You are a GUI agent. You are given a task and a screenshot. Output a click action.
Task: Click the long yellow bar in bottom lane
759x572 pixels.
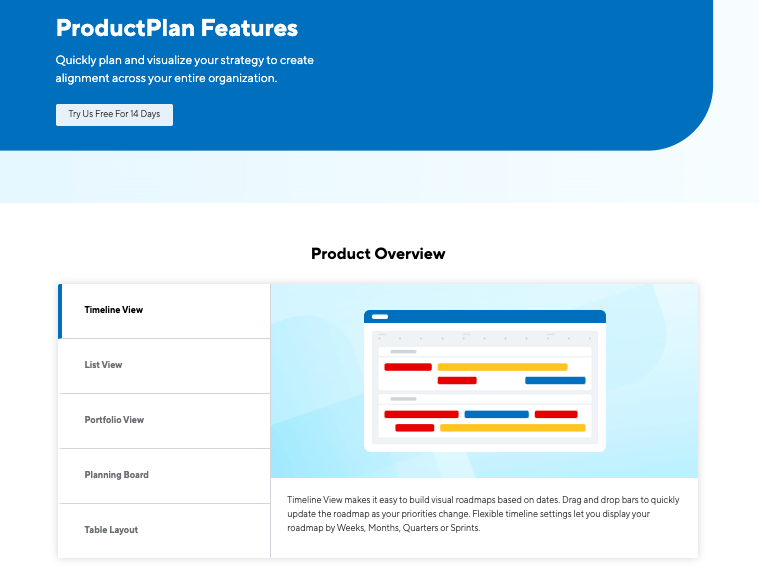[513, 428]
